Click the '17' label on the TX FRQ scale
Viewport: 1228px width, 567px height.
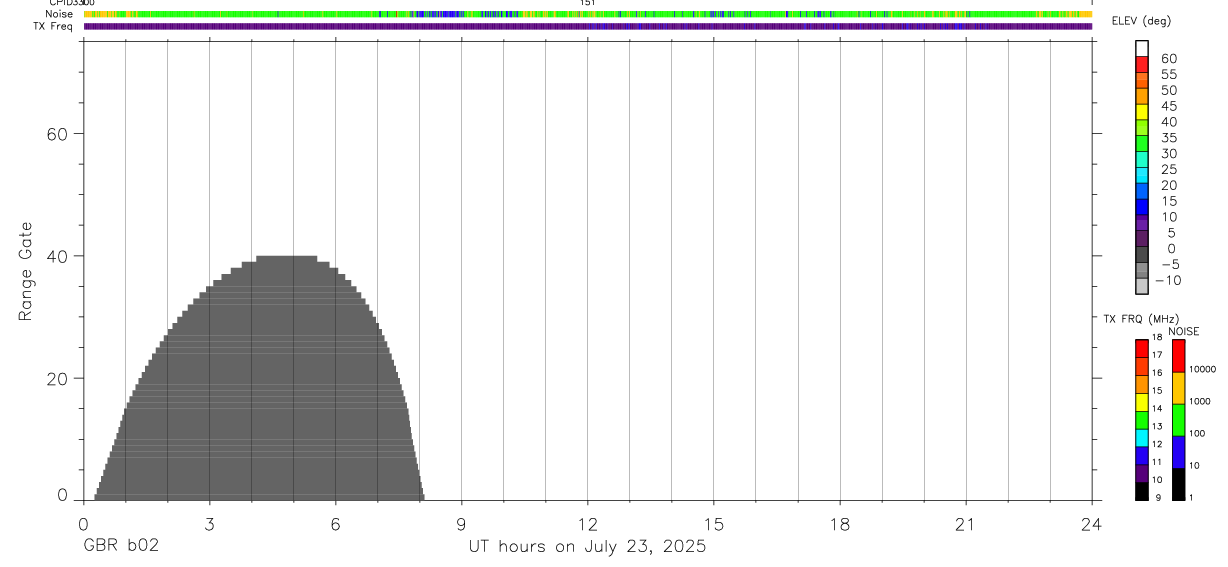(1157, 355)
